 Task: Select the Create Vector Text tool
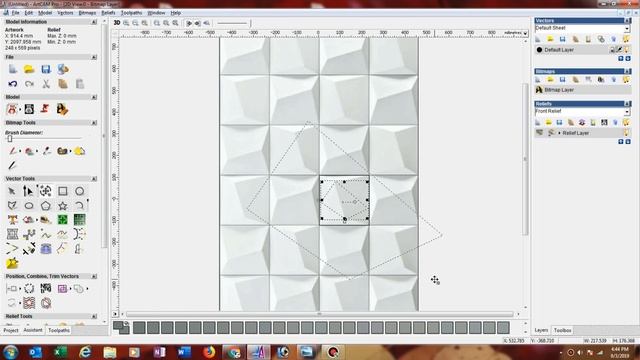12,220
